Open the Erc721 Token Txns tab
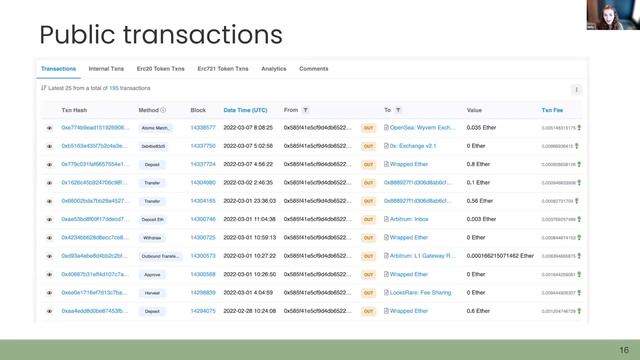 click(223, 69)
